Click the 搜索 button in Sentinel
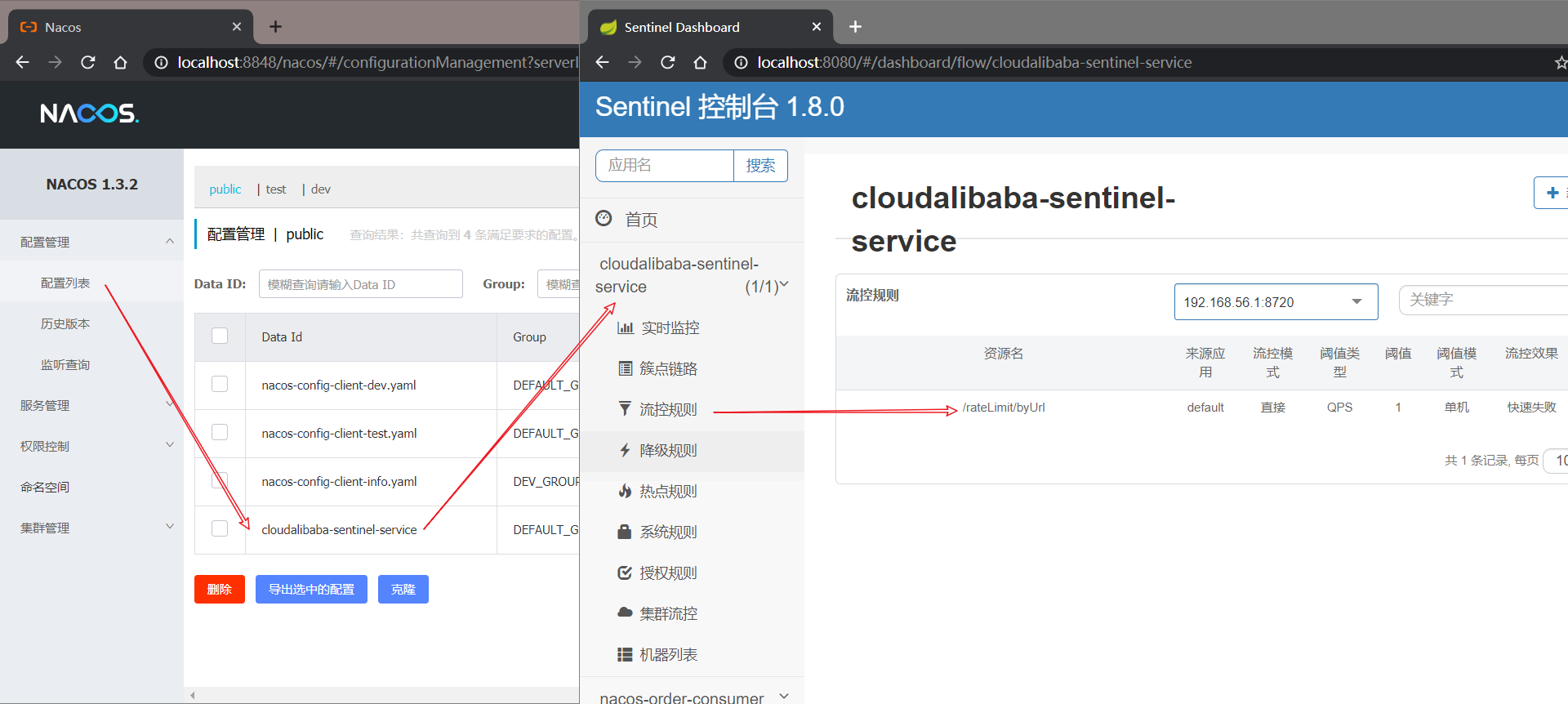This screenshot has width=1568, height=704. click(x=760, y=166)
